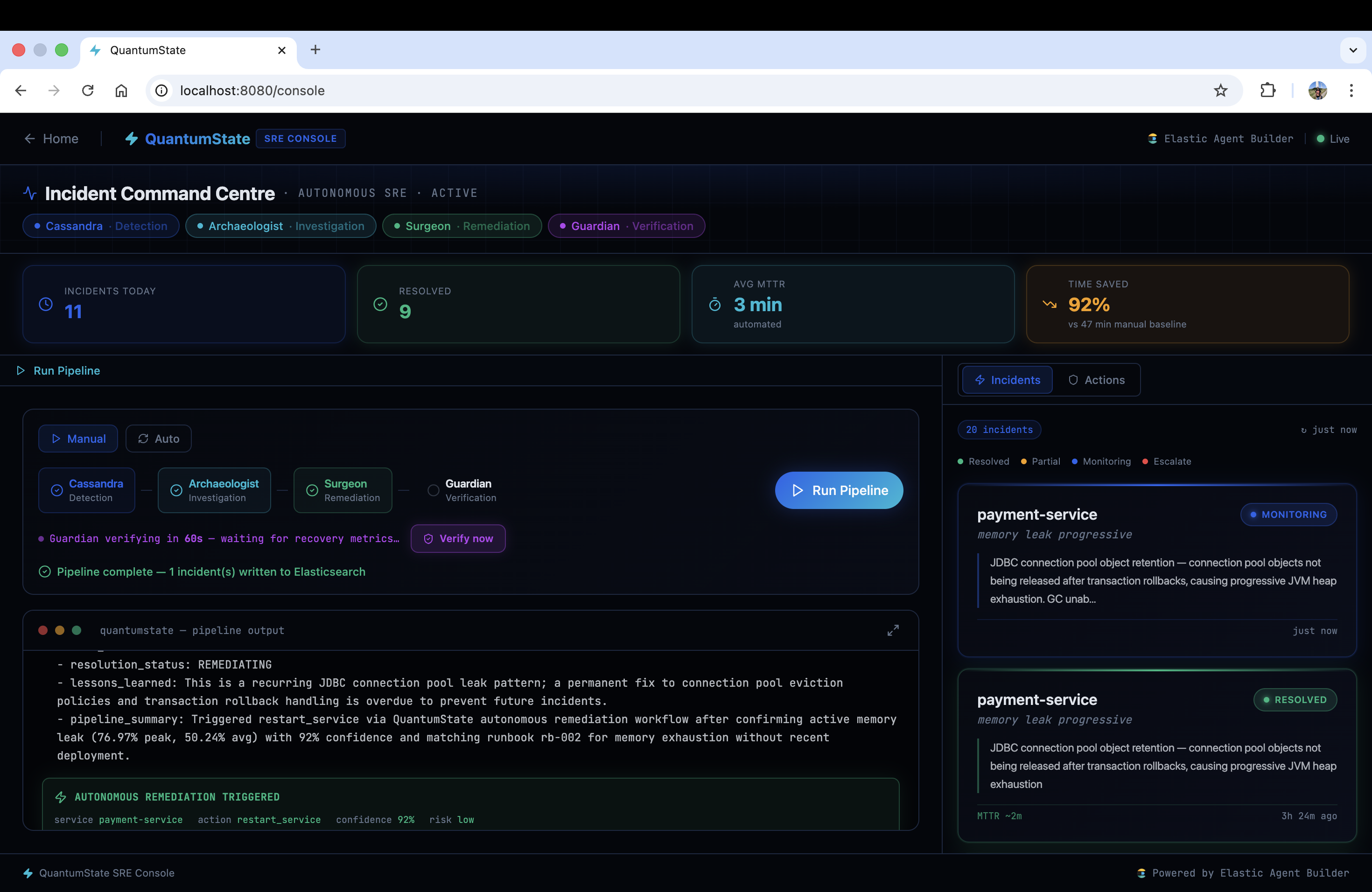Switch to the Actions tab

(1096, 380)
